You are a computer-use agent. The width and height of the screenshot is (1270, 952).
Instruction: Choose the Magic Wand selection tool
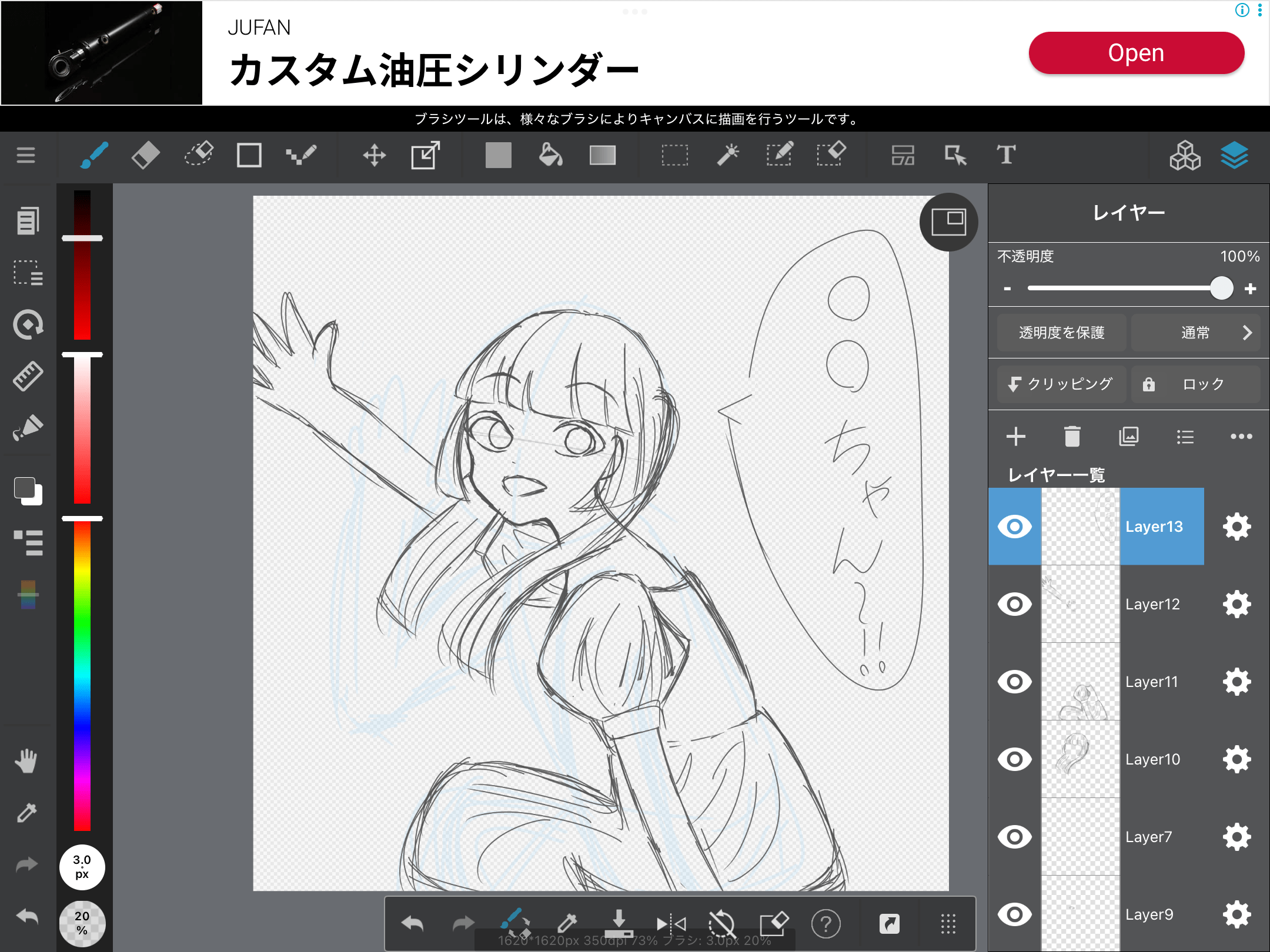727,156
